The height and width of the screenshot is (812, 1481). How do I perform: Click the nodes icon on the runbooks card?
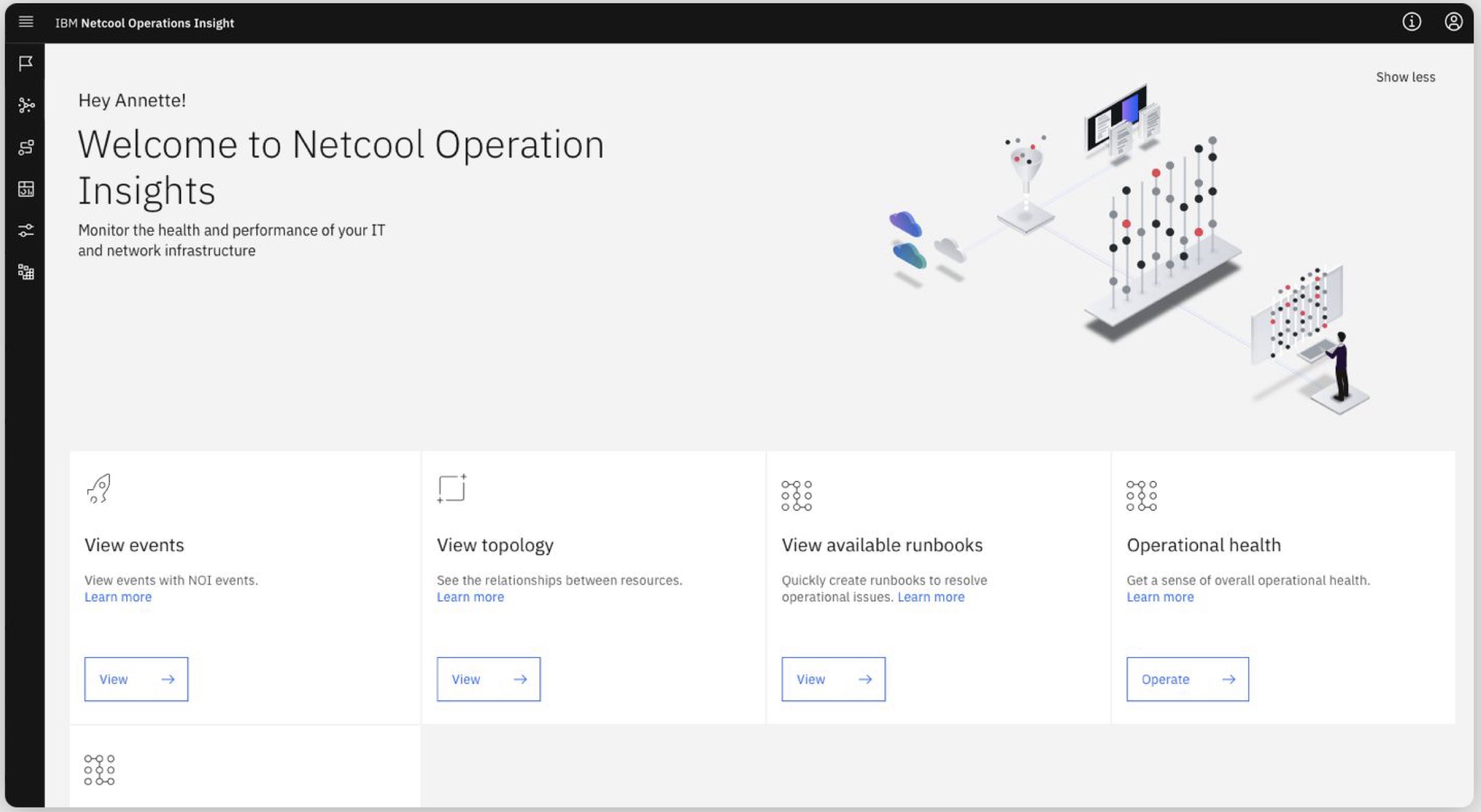click(797, 496)
